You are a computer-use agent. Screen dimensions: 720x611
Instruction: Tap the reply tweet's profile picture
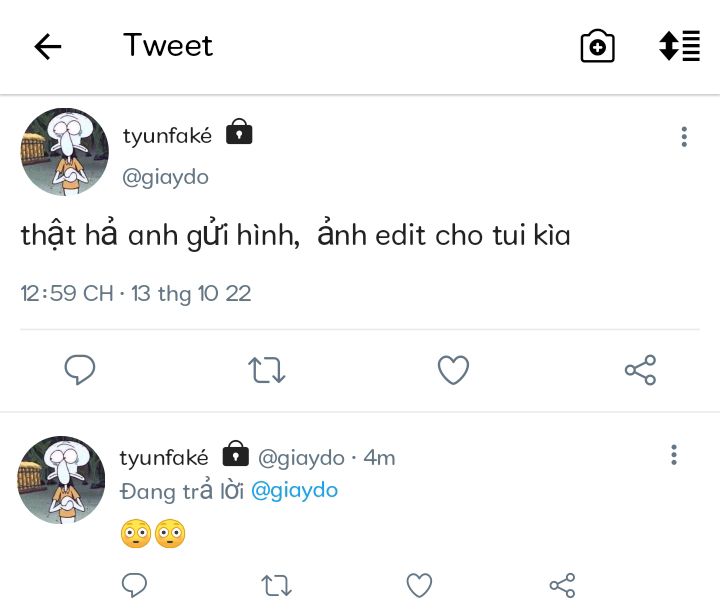pos(61,480)
